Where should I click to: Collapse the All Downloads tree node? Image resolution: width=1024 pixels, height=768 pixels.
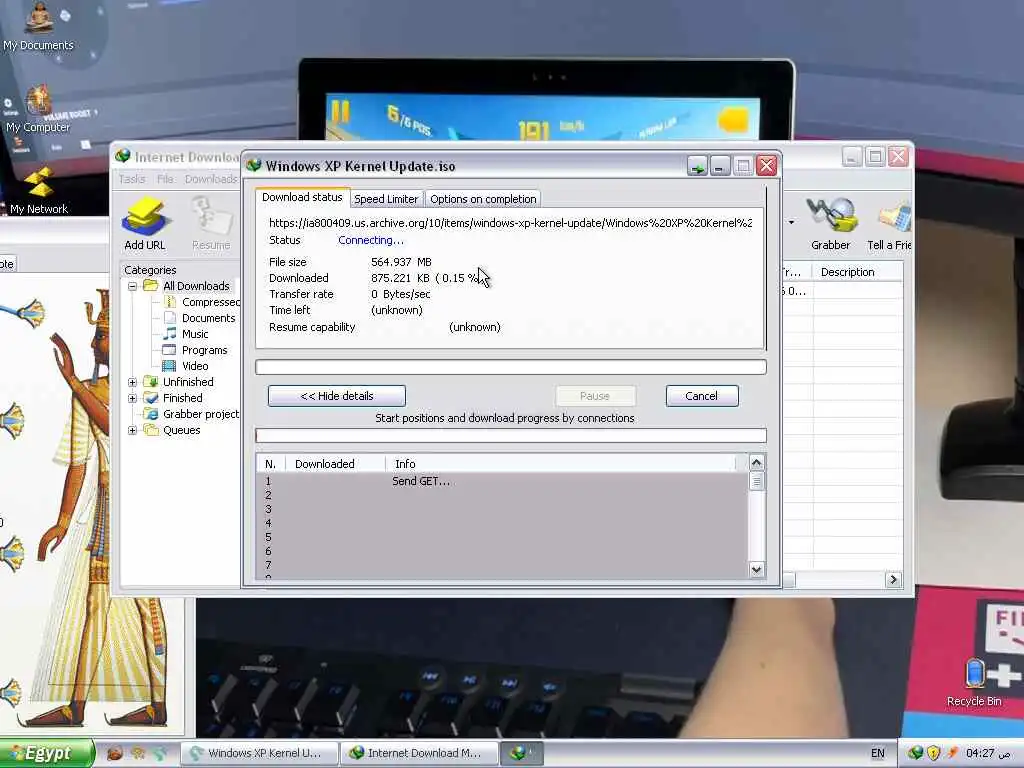tap(133, 286)
